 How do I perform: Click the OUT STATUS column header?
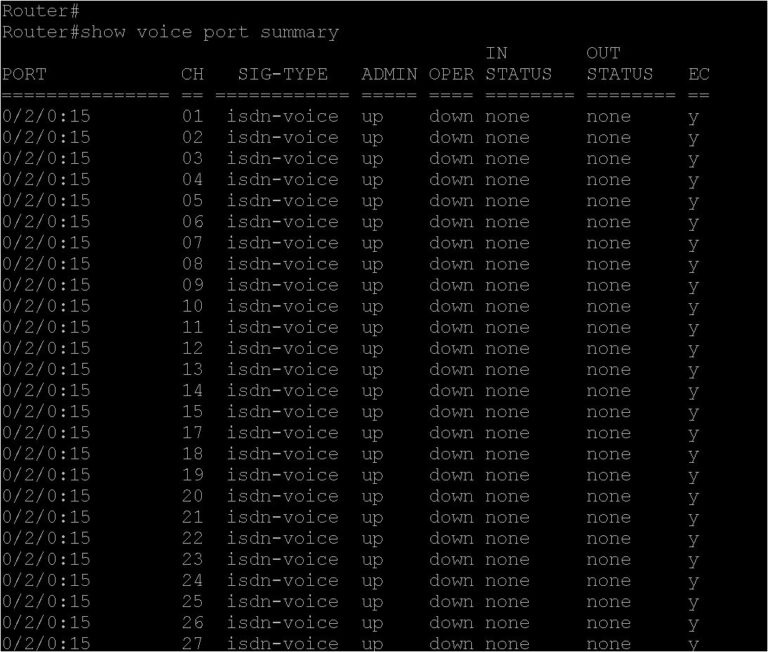point(620,64)
